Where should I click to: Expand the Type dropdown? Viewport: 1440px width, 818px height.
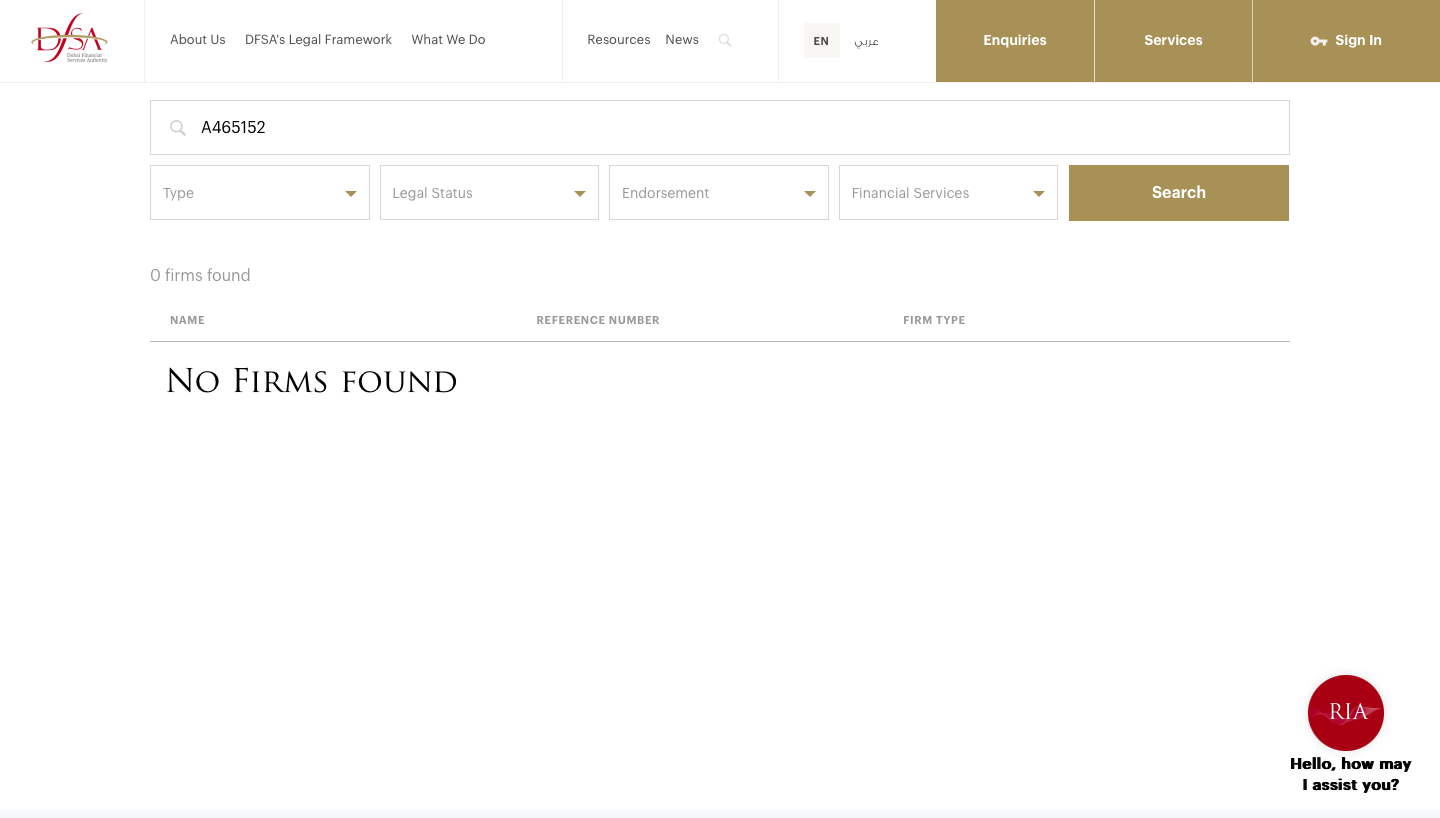pyautogui.click(x=260, y=193)
